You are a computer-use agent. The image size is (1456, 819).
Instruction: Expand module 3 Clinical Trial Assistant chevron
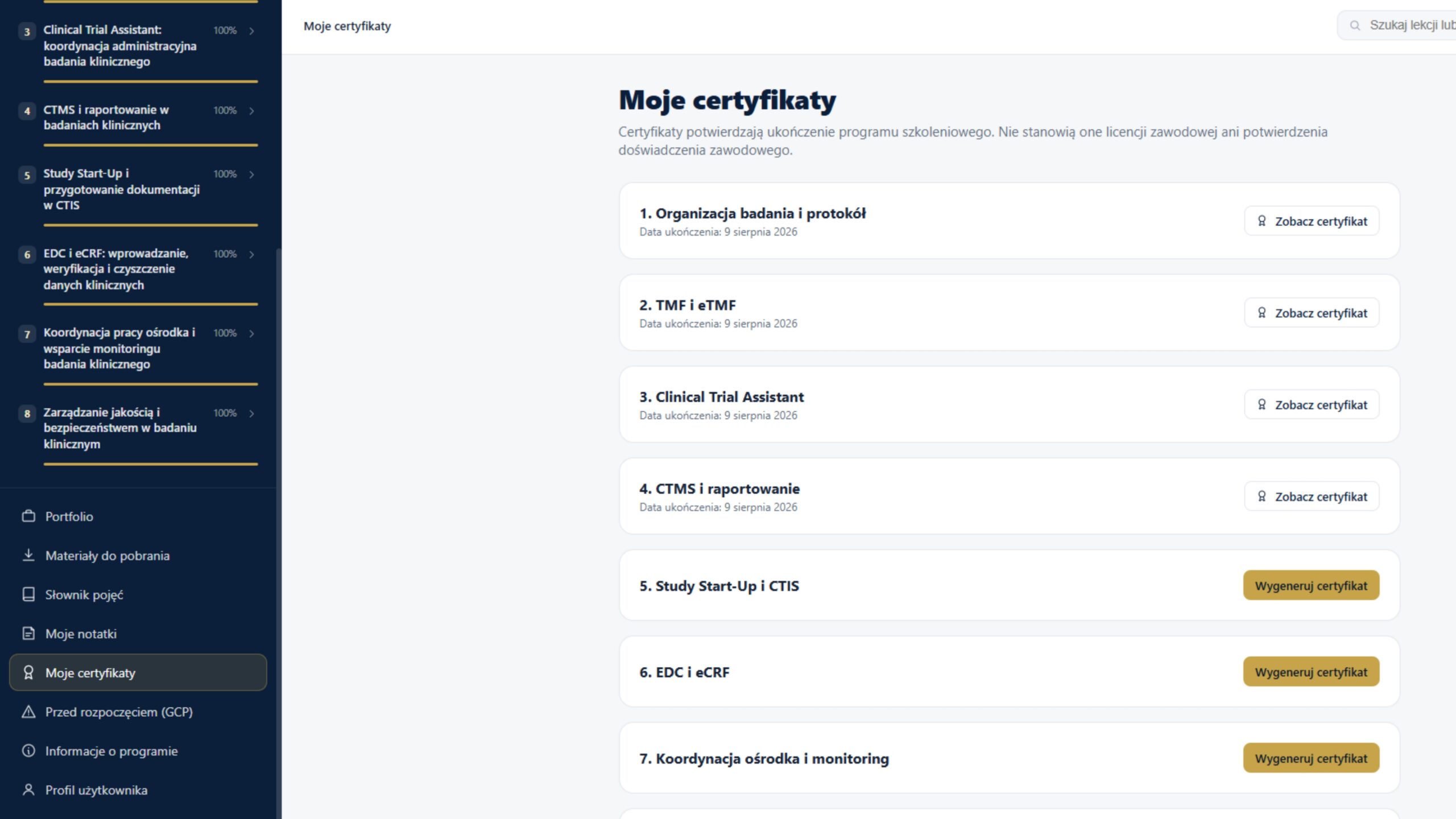251,31
